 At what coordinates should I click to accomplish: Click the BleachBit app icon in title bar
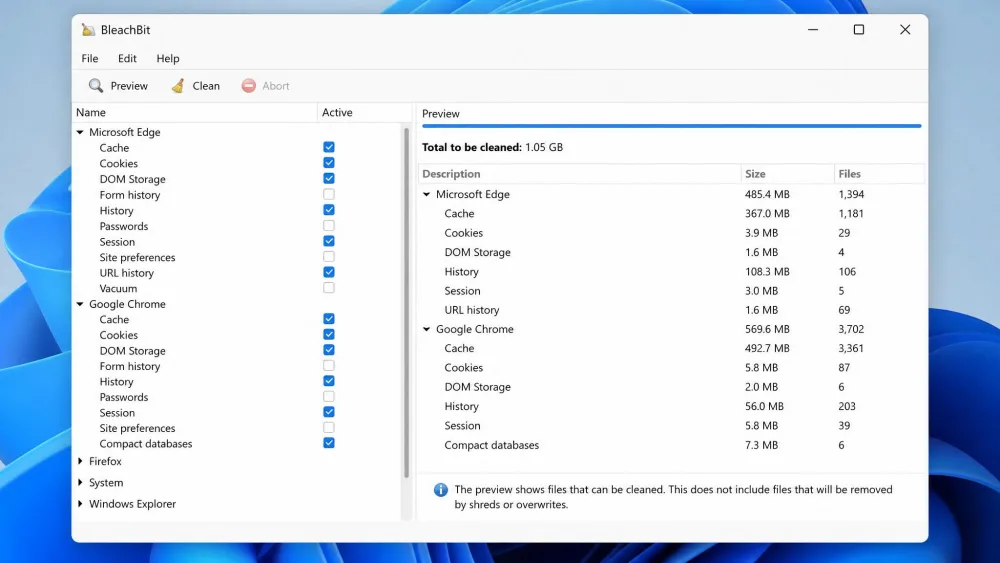pyautogui.click(x=88, y=30)
